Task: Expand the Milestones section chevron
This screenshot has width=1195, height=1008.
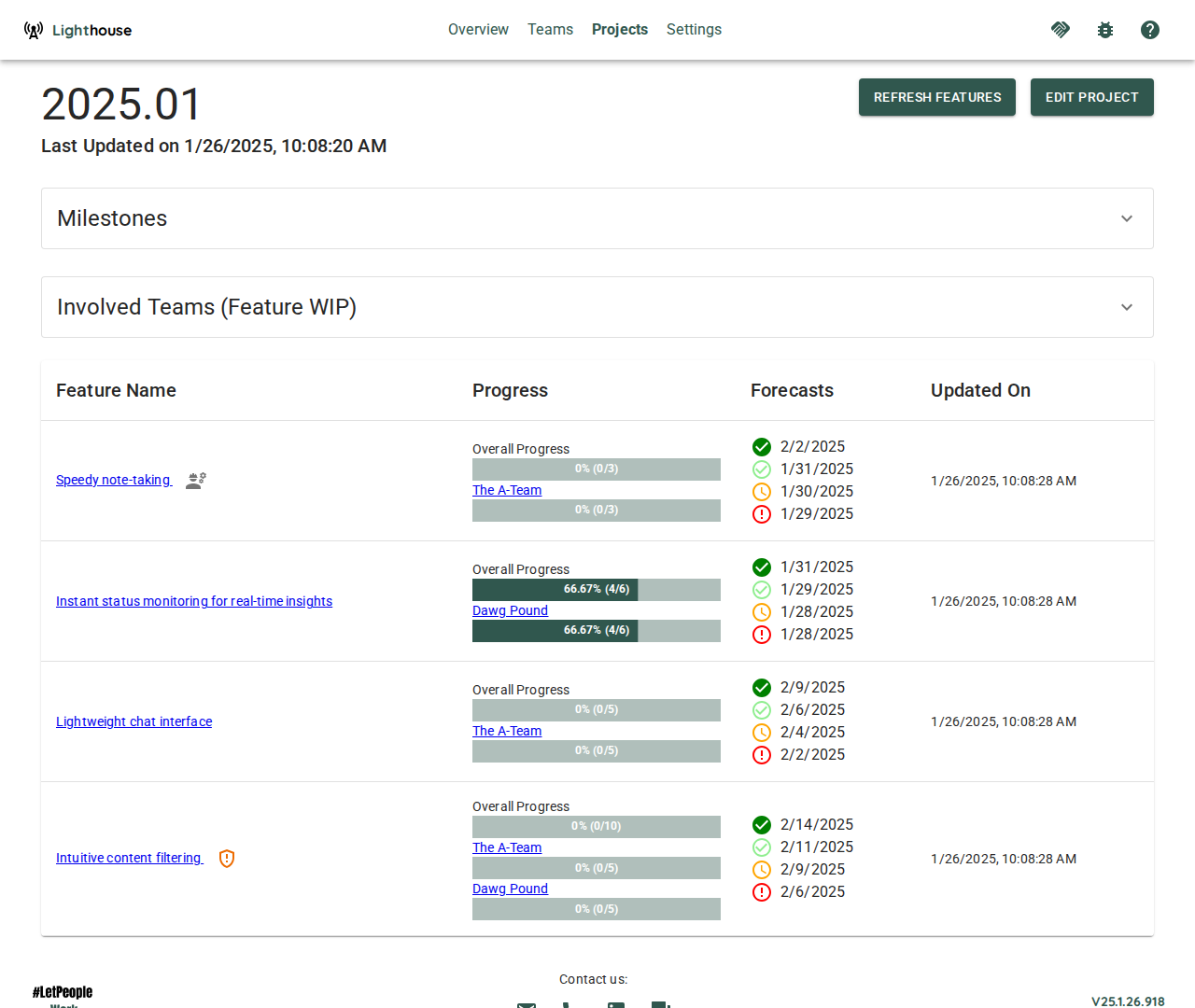Action: (1127, 218)
